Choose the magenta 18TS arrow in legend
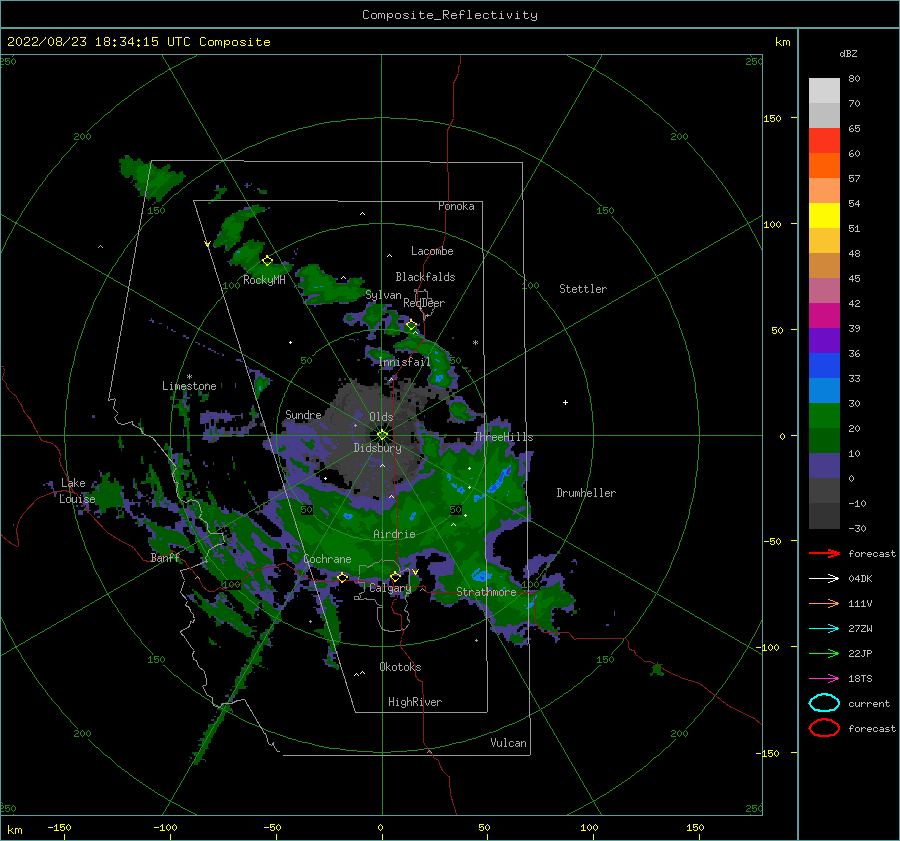The height and width of the screenshot is (841, 900). click(x=824, y=679)
